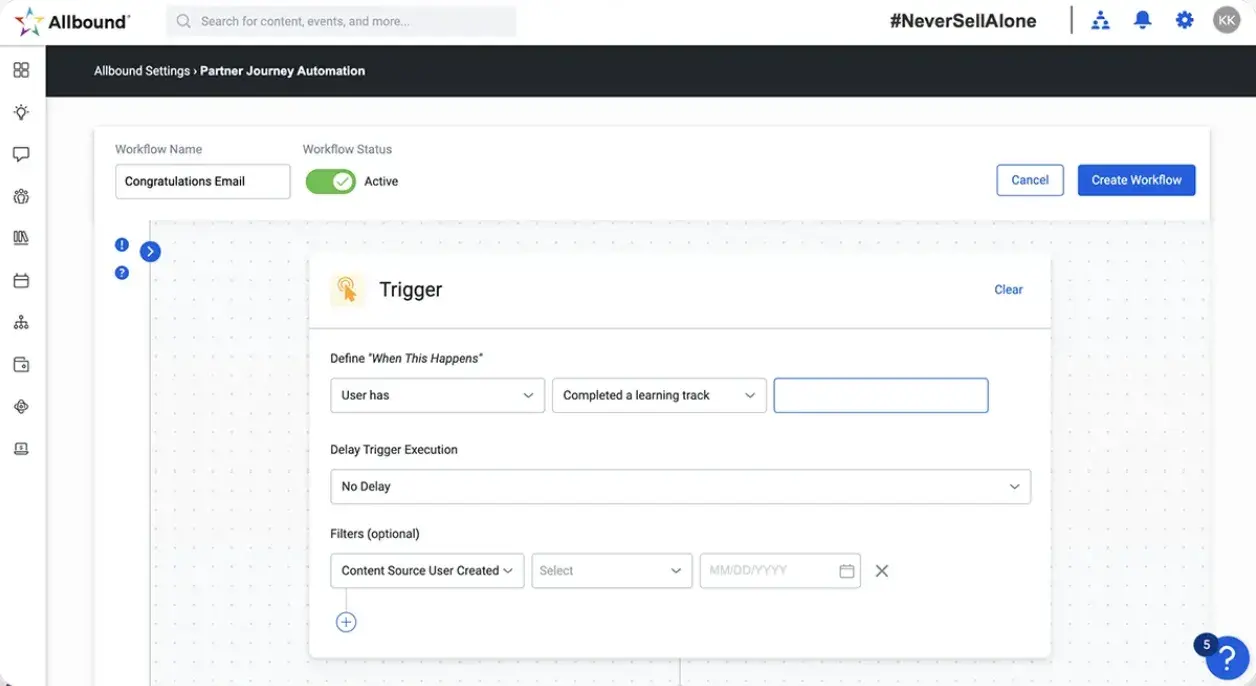Image resolution: width=1256 pixels, height=686 pixels.
Task: Click the notifications bell icon
Action: [1142, 20]
